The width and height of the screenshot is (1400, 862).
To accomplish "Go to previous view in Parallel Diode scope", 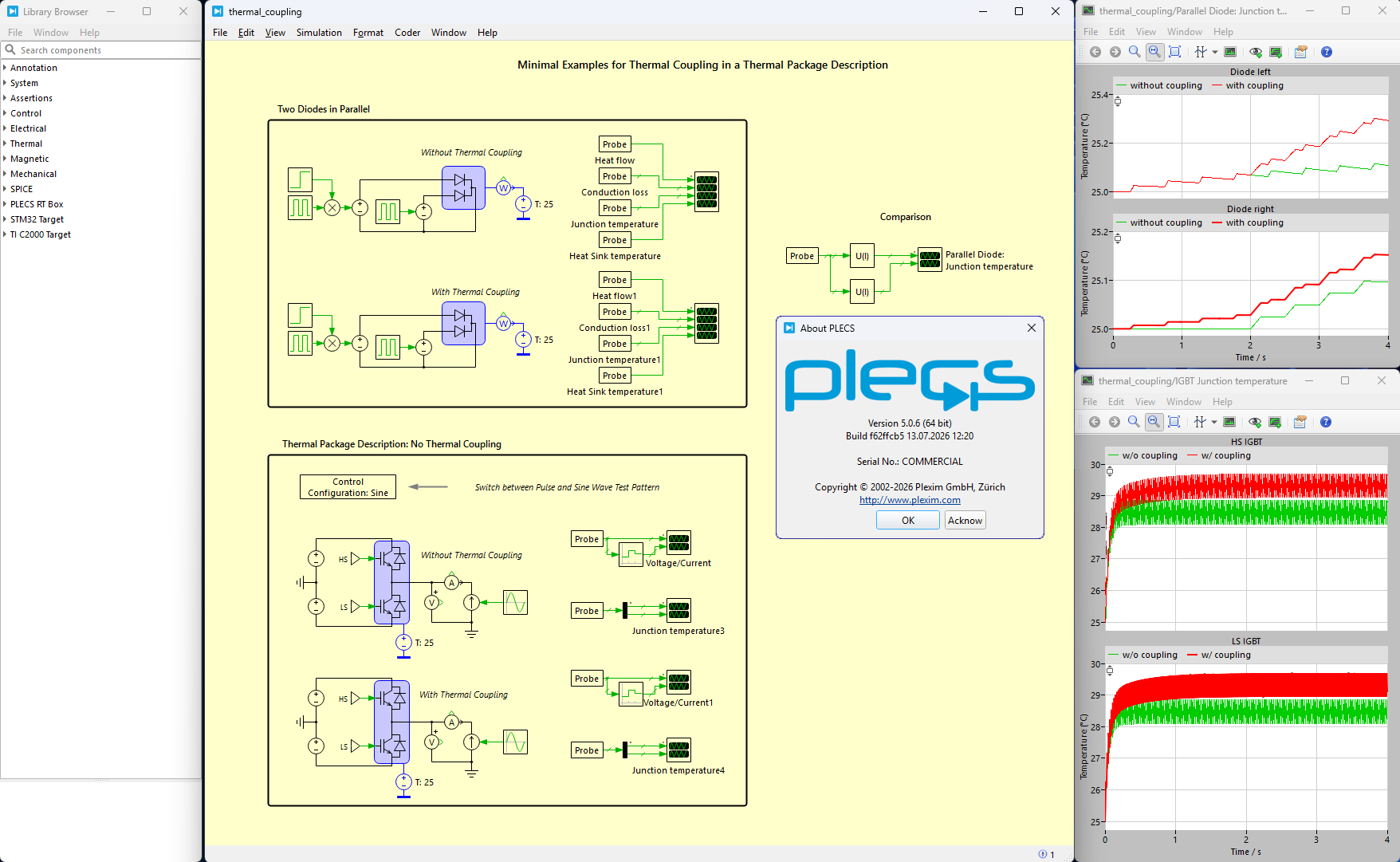I will pyautogui.click(x=1095, y=52).
